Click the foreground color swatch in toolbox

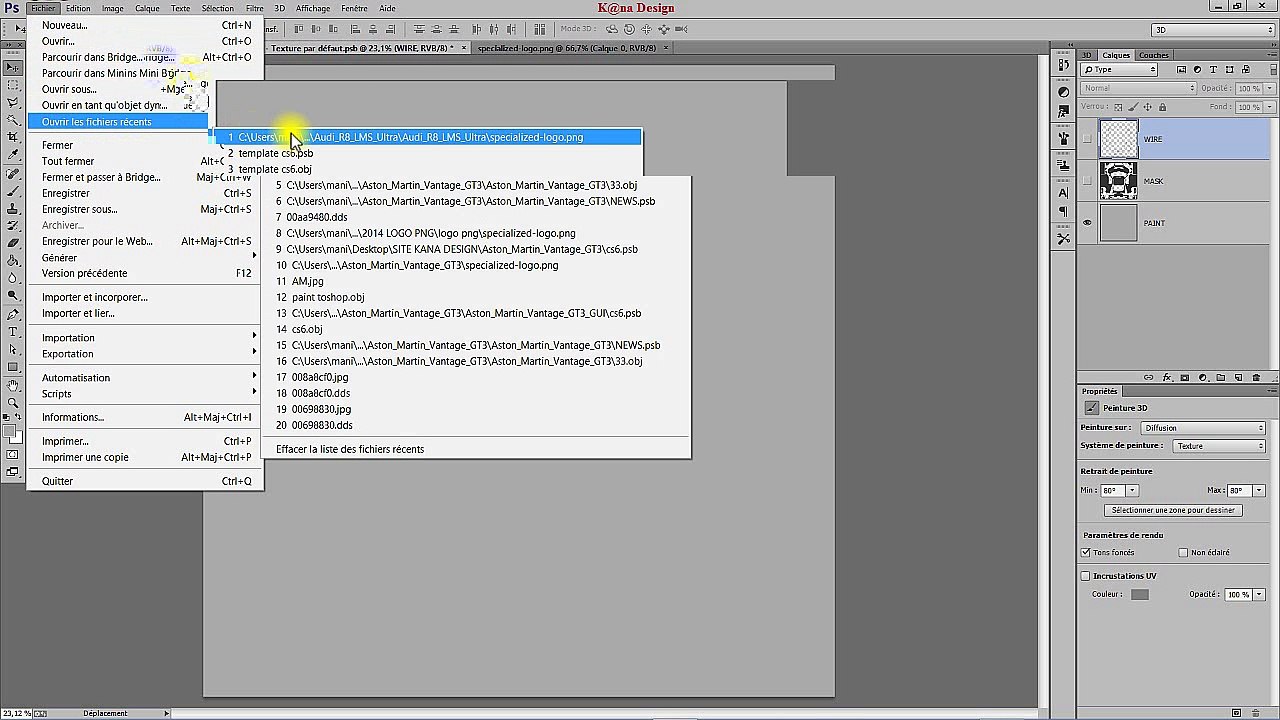click(x=10, y=432)
